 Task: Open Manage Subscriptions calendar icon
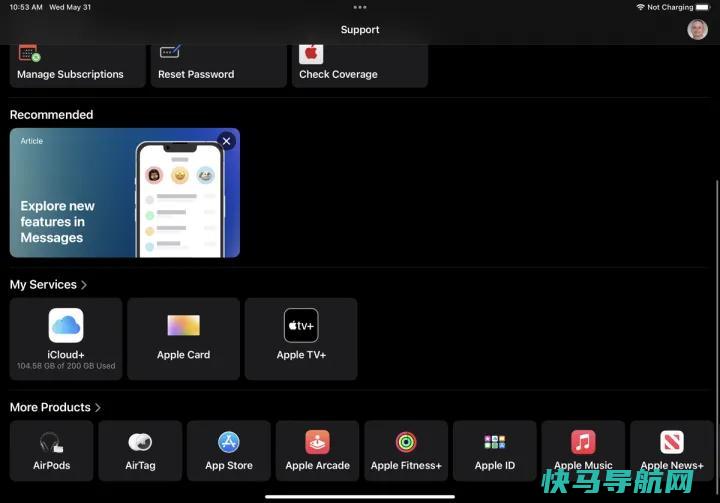coord(29,53)
